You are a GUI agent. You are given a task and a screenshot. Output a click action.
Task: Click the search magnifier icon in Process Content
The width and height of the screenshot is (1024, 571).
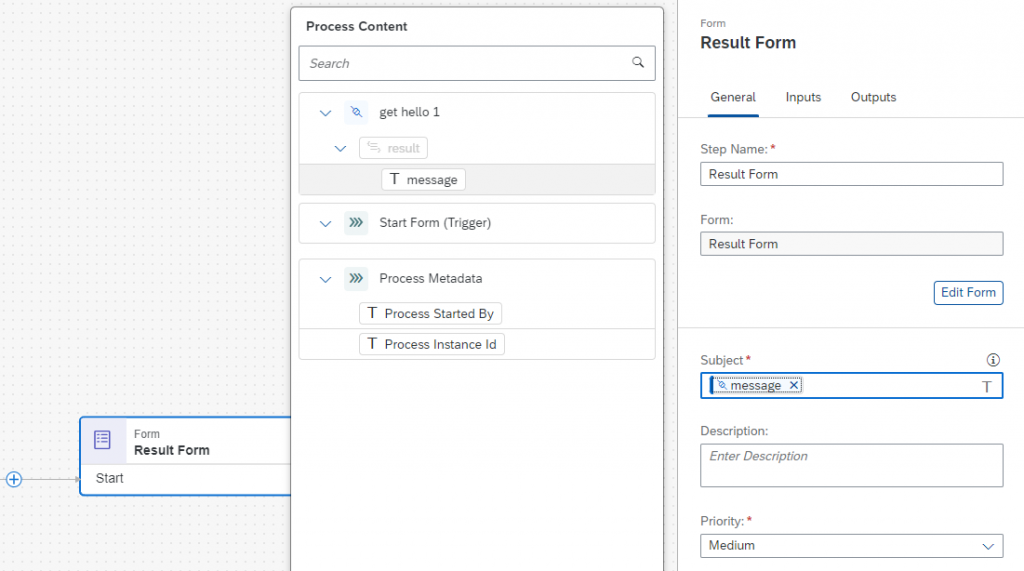click(638, 63)
